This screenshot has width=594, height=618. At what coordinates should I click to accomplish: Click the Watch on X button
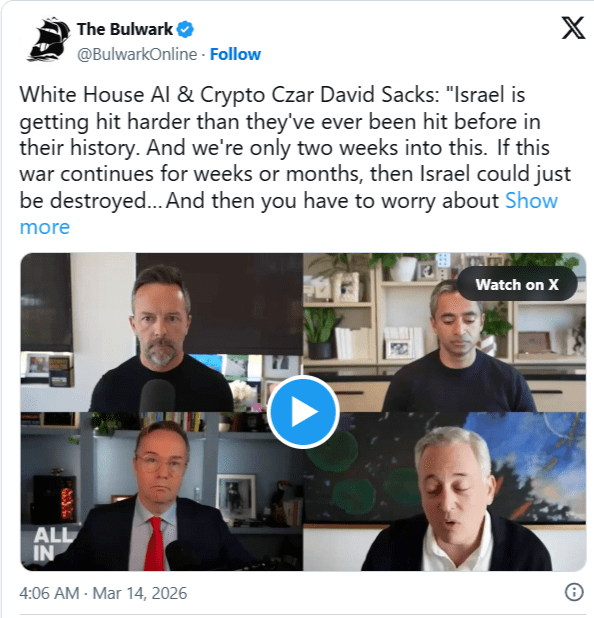[517, 284]
